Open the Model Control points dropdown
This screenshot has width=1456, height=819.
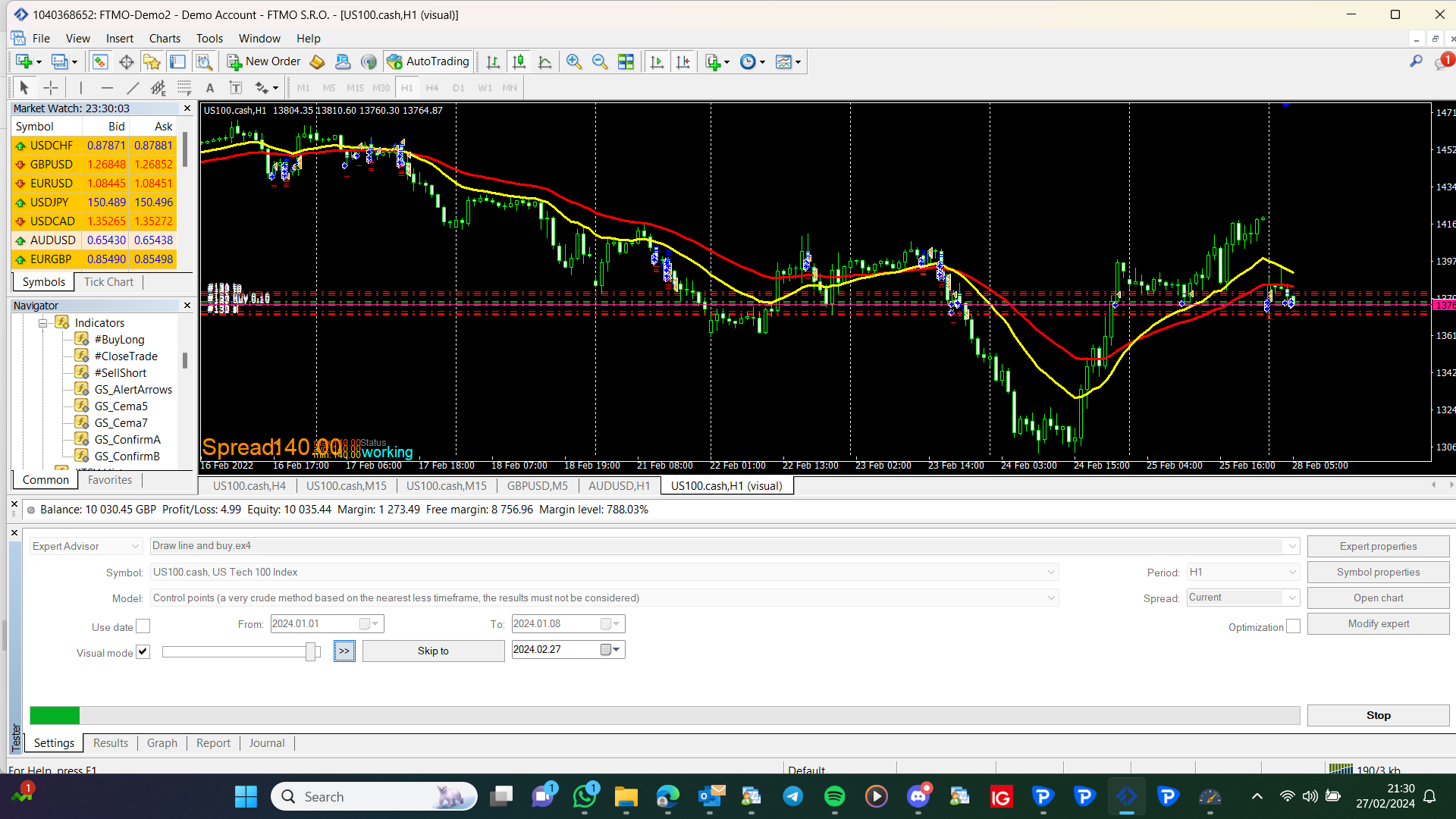(x=604, y=598)
